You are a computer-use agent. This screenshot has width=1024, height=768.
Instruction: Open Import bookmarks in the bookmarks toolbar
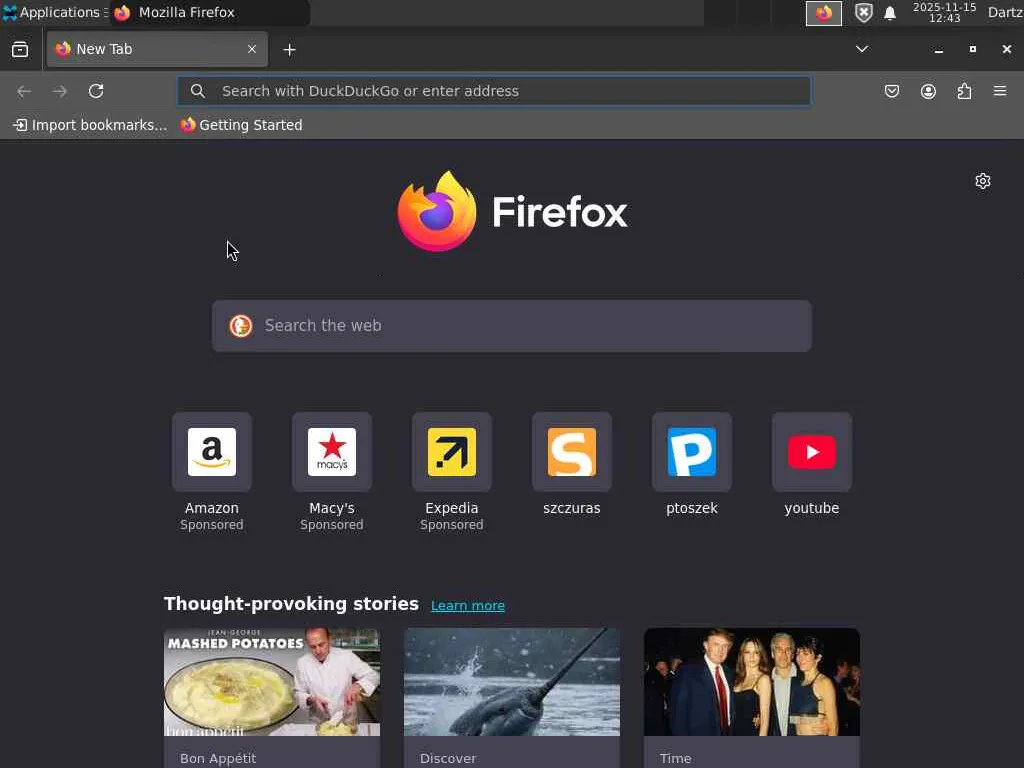coord(90,125)
